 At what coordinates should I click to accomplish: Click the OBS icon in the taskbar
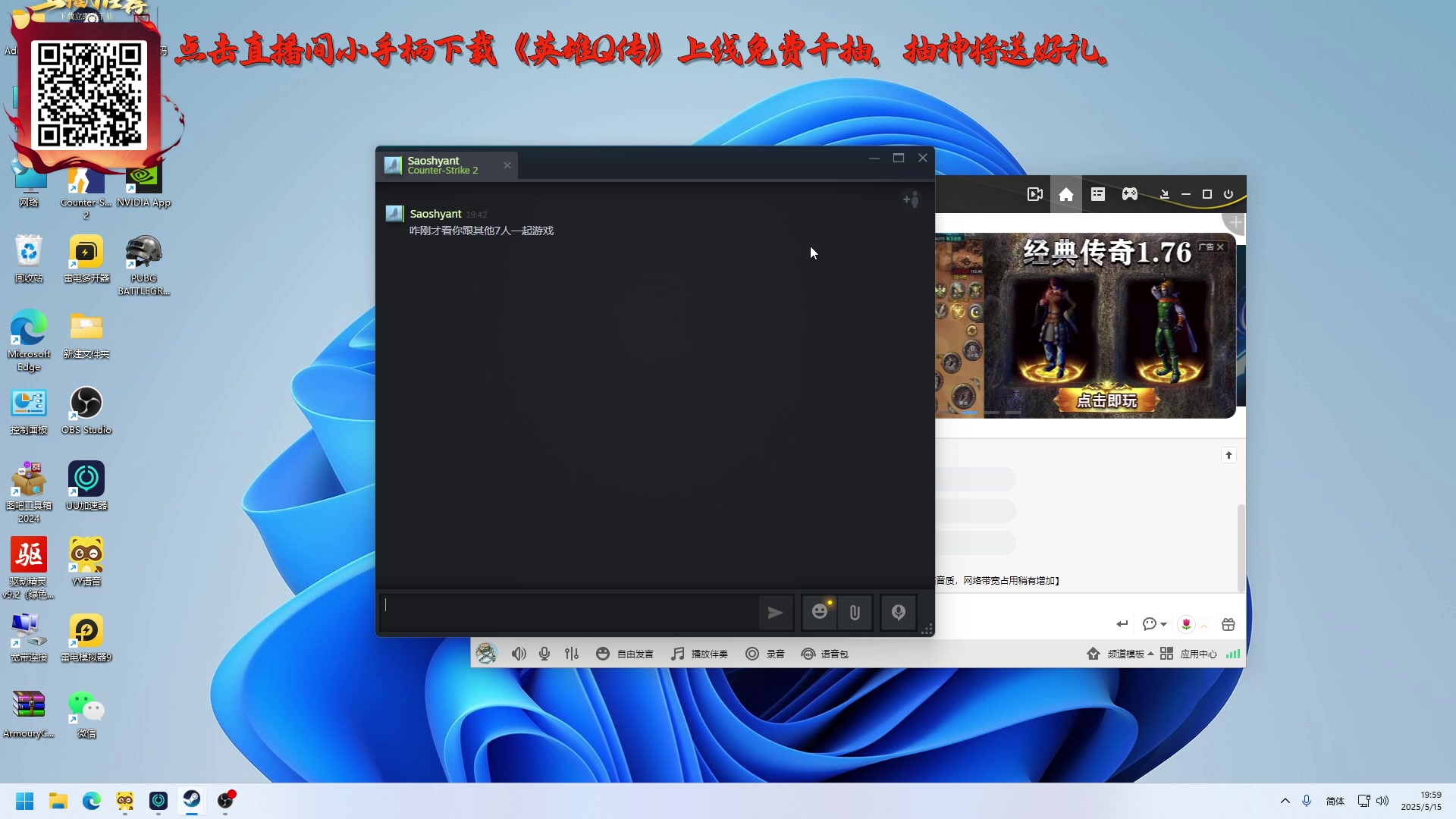tap(225, 801)
